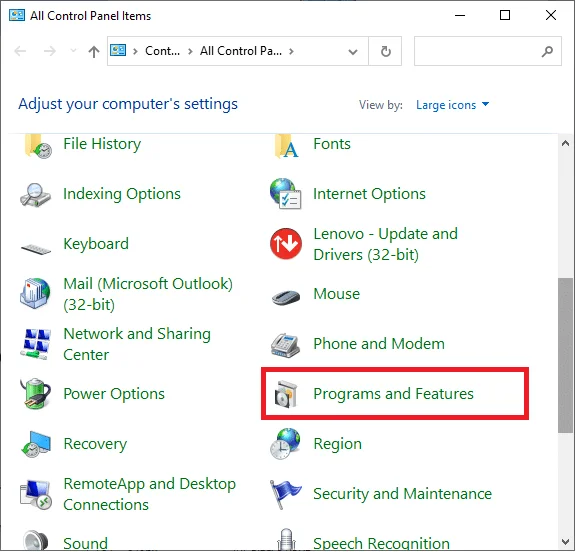Viewport: 576px width, 552px height.
Task: Open the Recovery link
Action: [95, 444]
